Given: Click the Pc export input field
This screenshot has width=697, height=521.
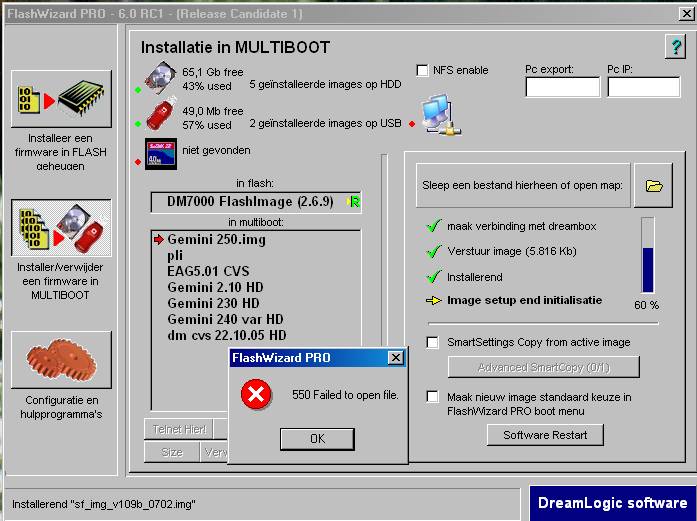Looking at the screenshot, I should coord(562,87).
